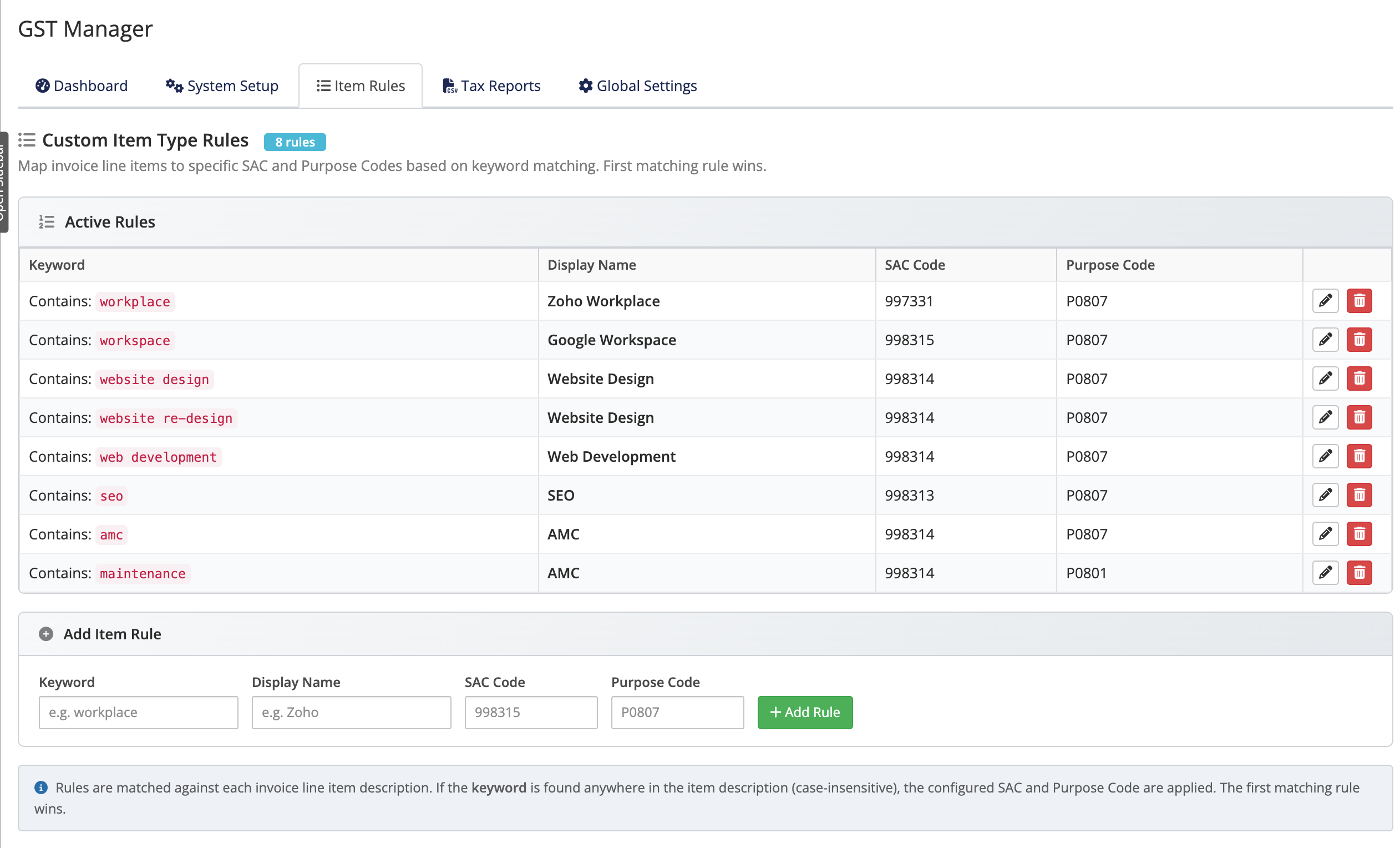
Task: Click the info icon in the rules note
Action: click(x=41, y=787)
